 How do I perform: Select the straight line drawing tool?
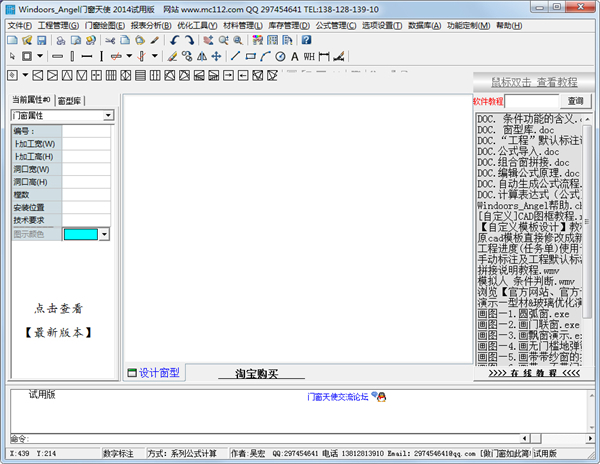[x=235, y=56]
